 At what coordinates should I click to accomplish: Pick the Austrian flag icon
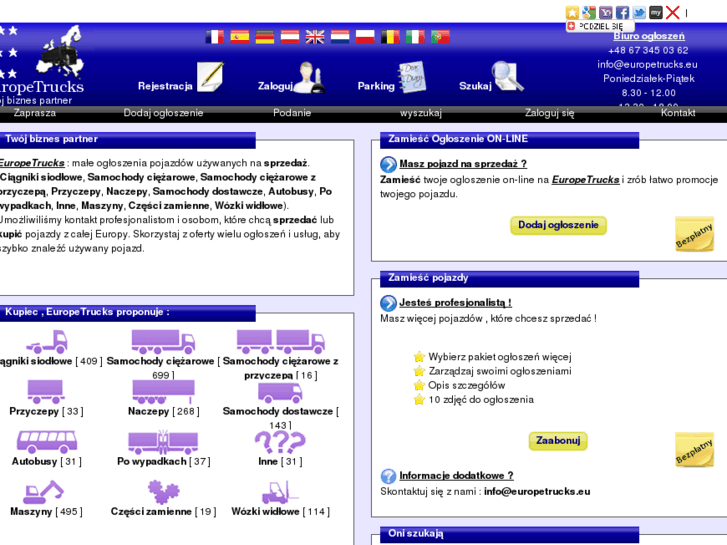(x=290, y=37)
